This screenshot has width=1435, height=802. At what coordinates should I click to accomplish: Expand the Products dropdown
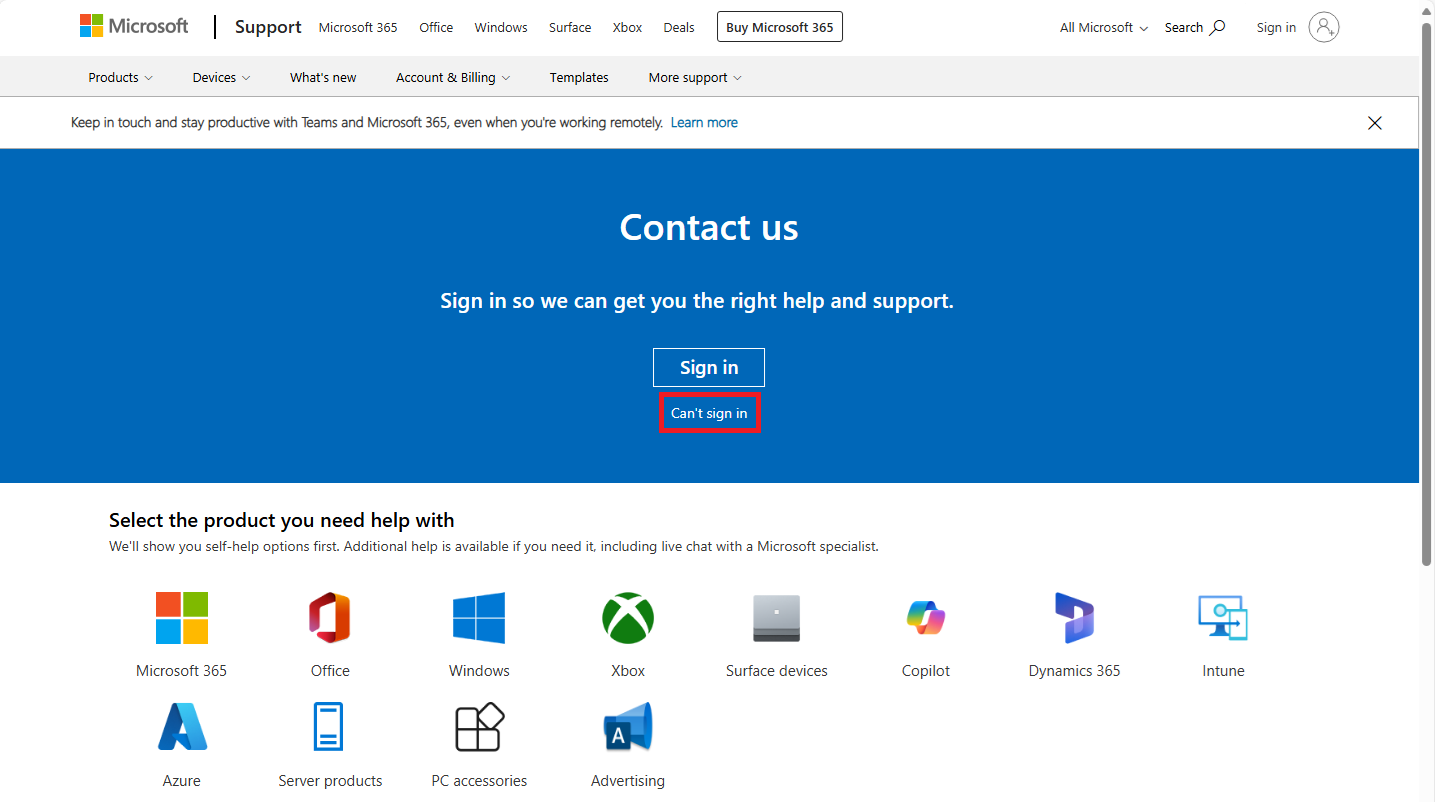click(121, 77)
